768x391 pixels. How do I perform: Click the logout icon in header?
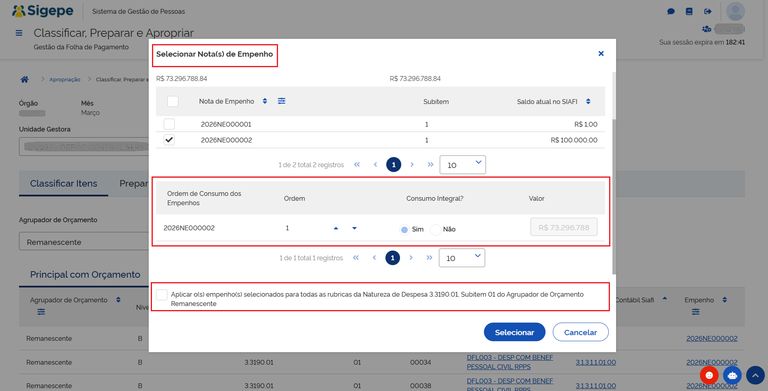pos(708,11)
